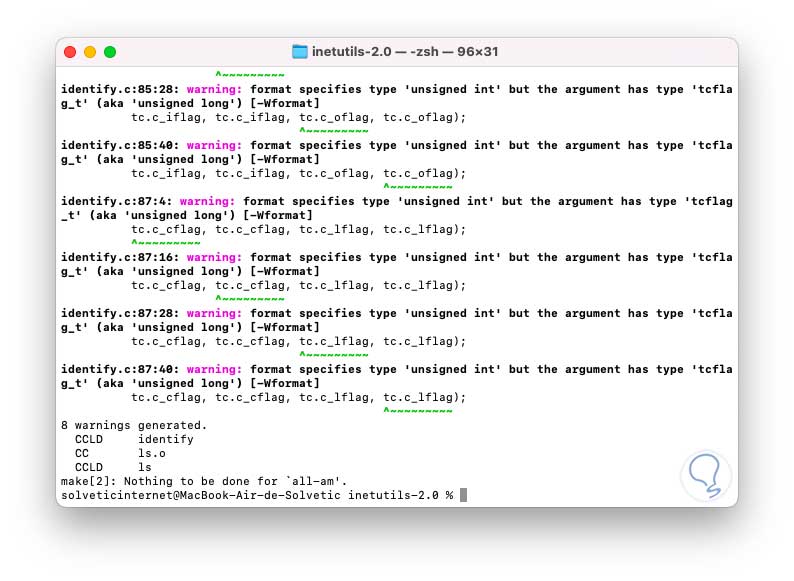Image resolution: width=794 pixels, height=581 pixels.
Task: Click the shell prompt 'solveticinternet@MacBook-Air-de-Solvetic'
Action: point(201,495)
